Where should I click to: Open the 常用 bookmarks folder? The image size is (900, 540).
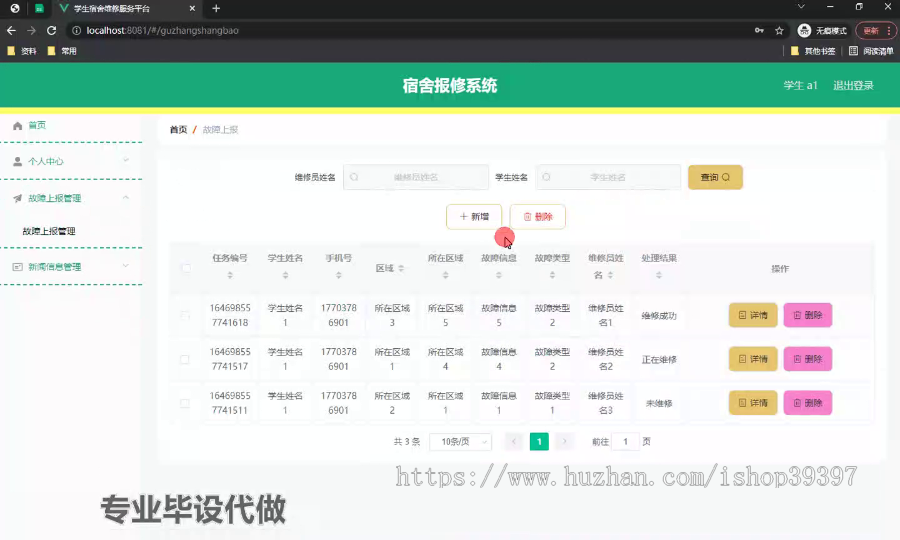tap(62, 51)
